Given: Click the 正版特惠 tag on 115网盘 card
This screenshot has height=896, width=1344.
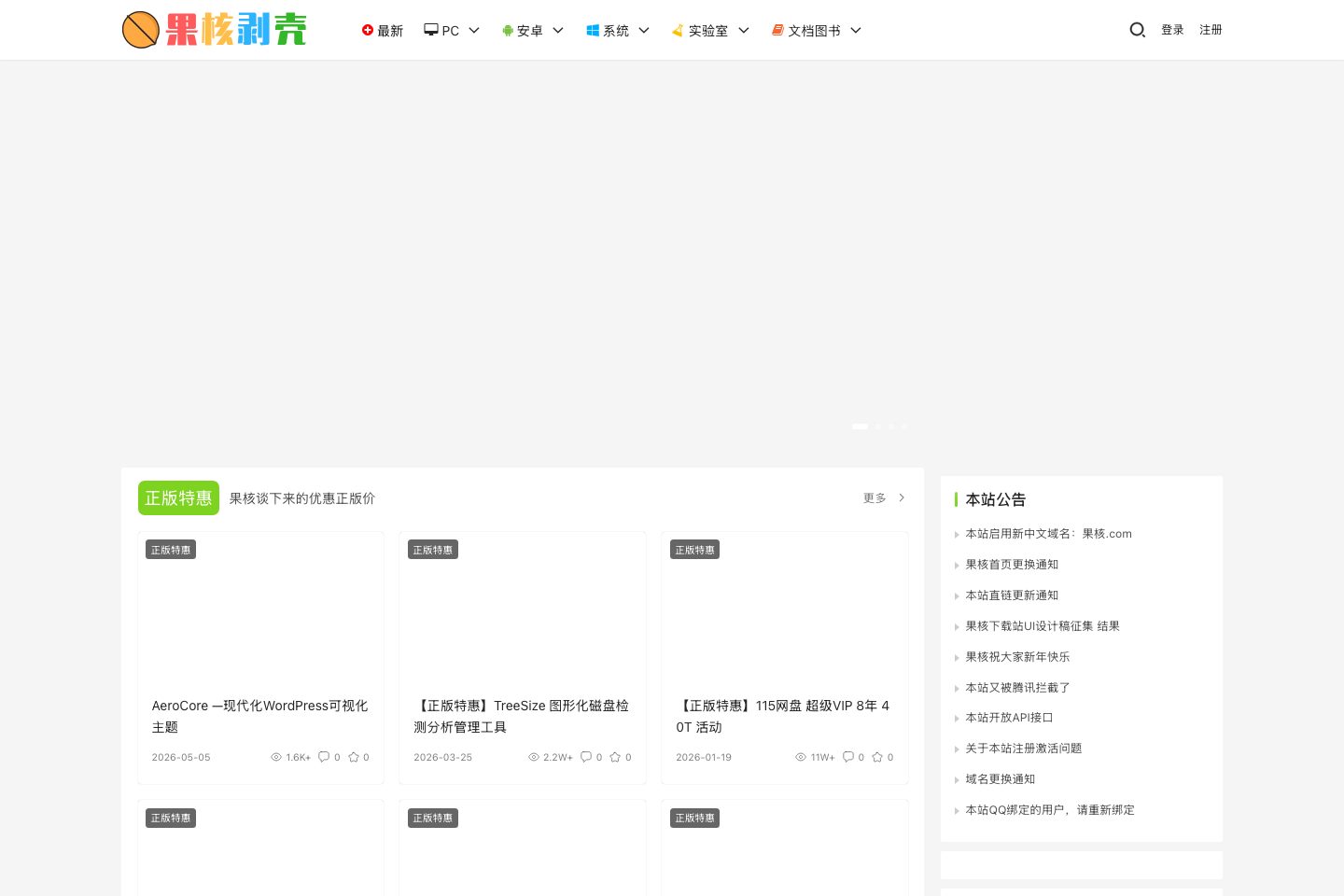Looking at the screenshot, I should click(x=695, y=550).
